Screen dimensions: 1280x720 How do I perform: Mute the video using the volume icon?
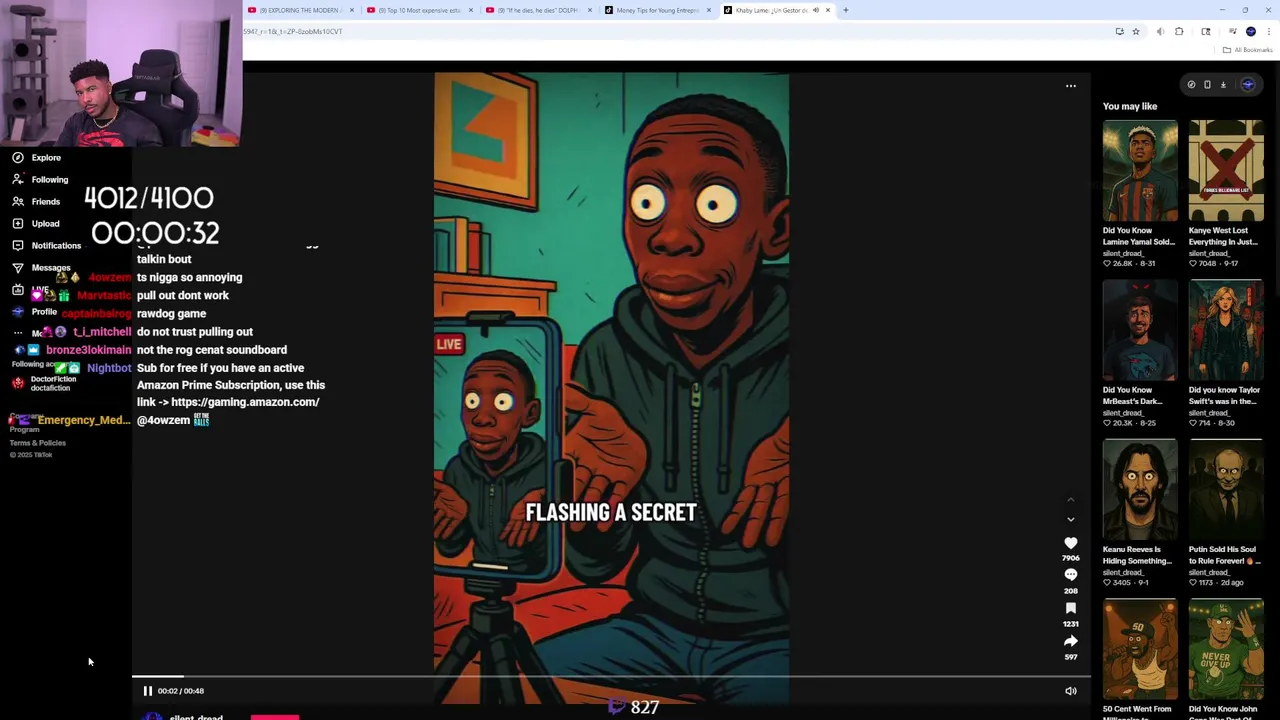[x=1070, y=691]
